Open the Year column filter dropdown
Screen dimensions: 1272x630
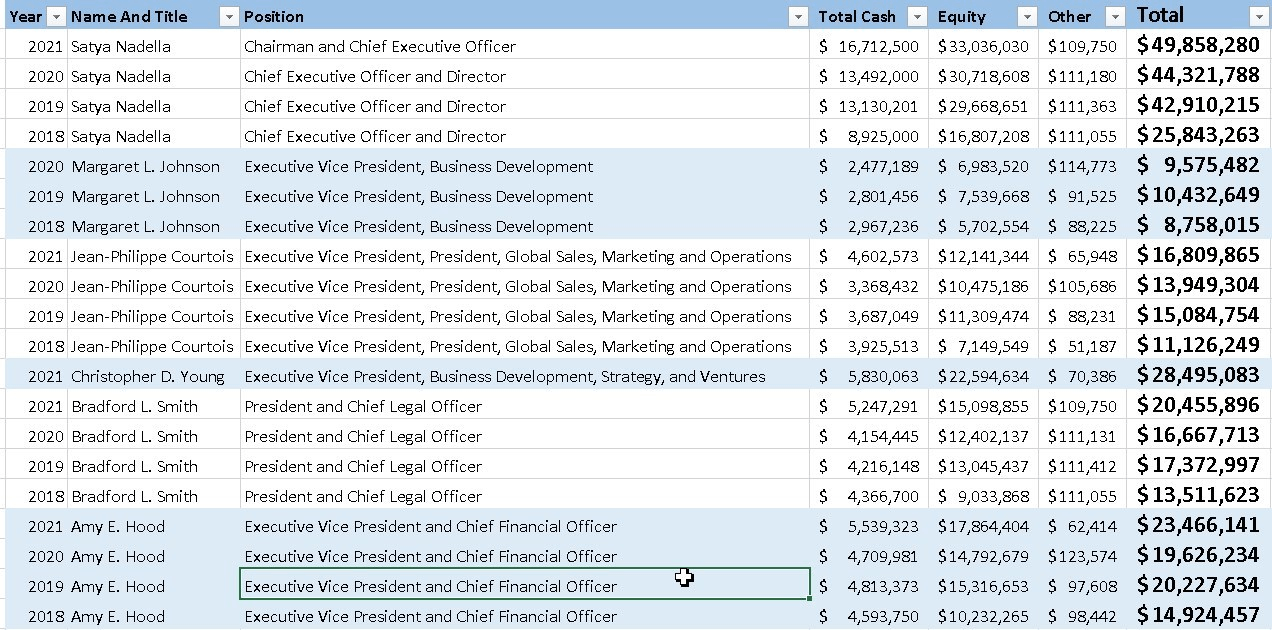[x=56, y=17]
